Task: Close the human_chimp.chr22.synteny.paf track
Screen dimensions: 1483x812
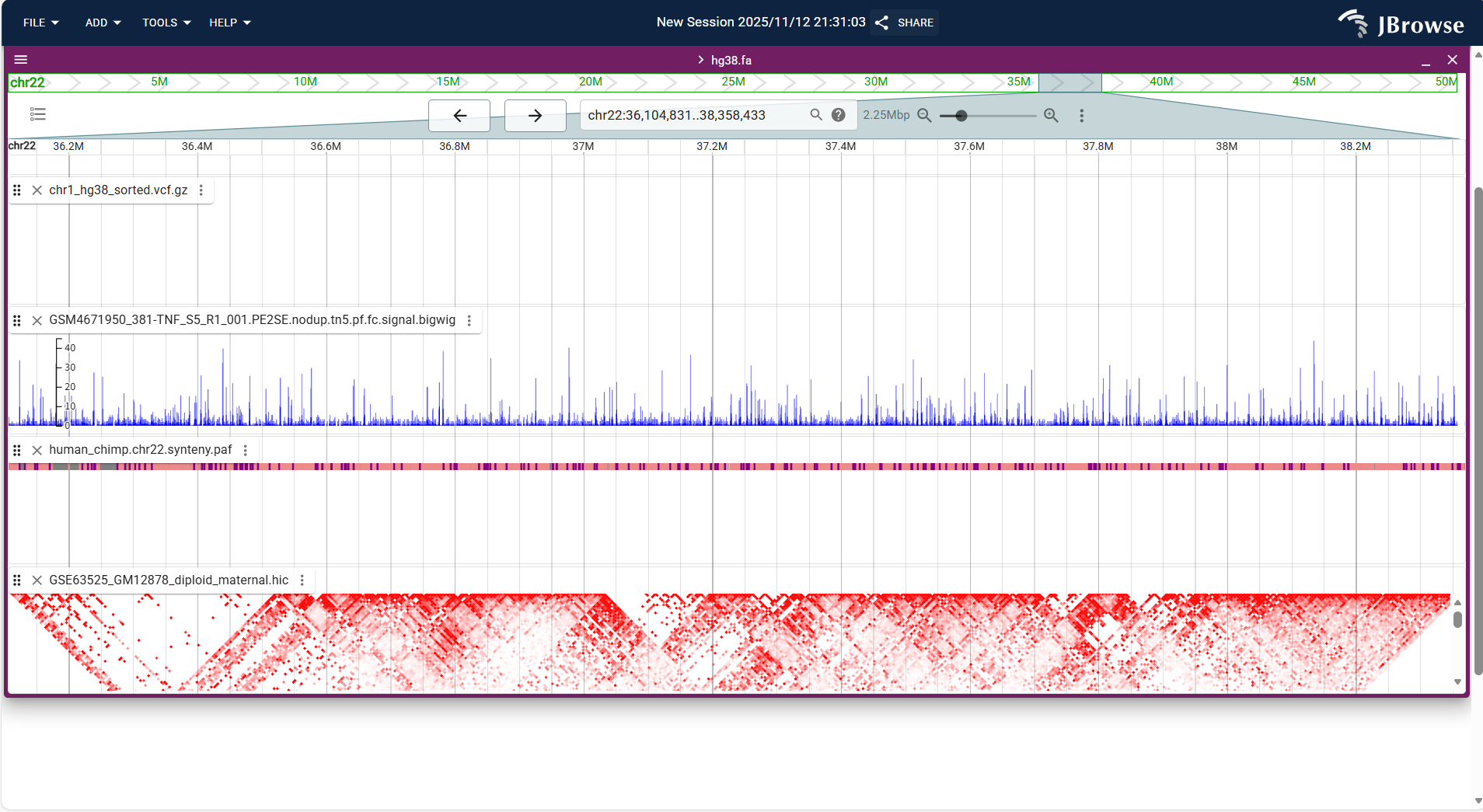Action: point(37,450)
